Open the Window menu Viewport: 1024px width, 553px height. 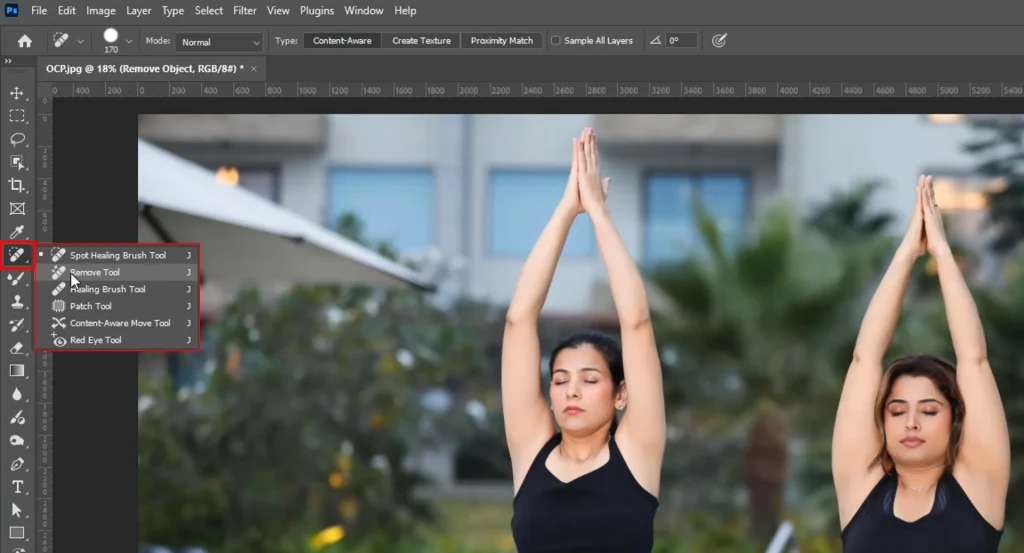pyautogui.click(x=364, y=10)
